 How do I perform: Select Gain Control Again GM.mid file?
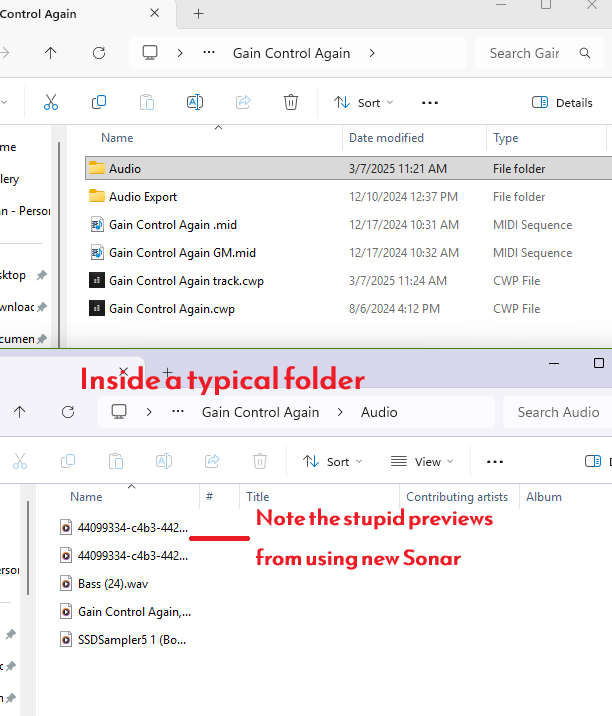tap(182, 253)
